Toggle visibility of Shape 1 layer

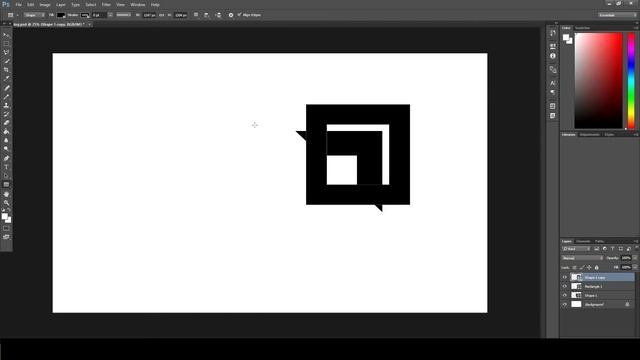(565, 295)
